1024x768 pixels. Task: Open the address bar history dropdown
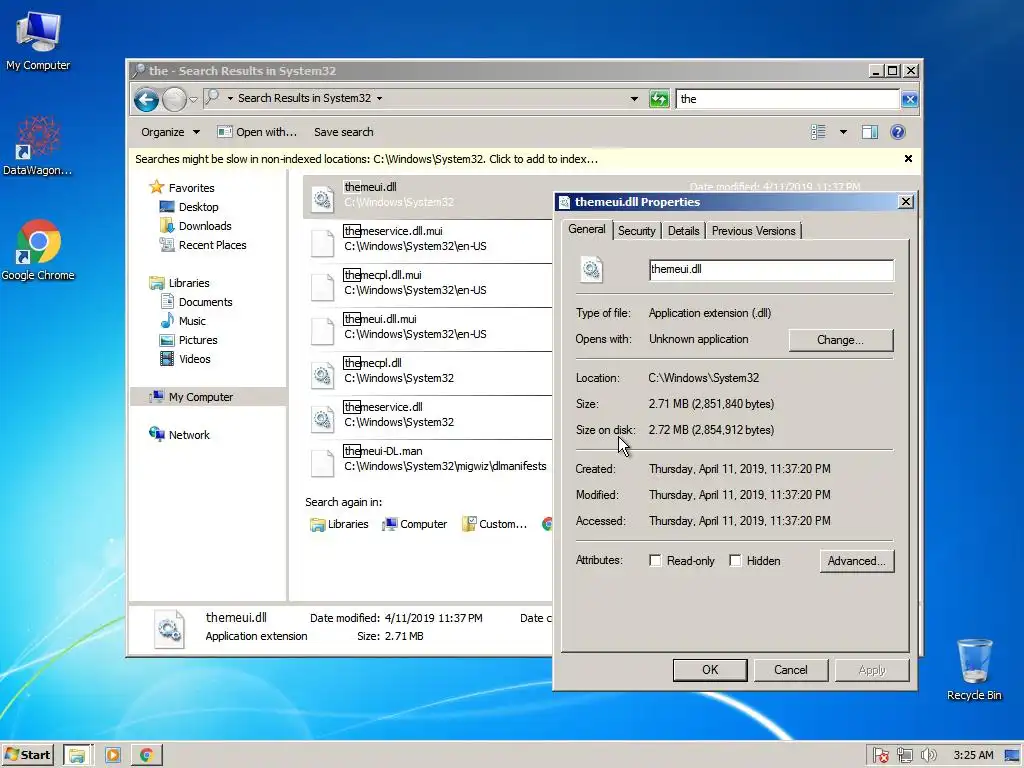point(633,99)
